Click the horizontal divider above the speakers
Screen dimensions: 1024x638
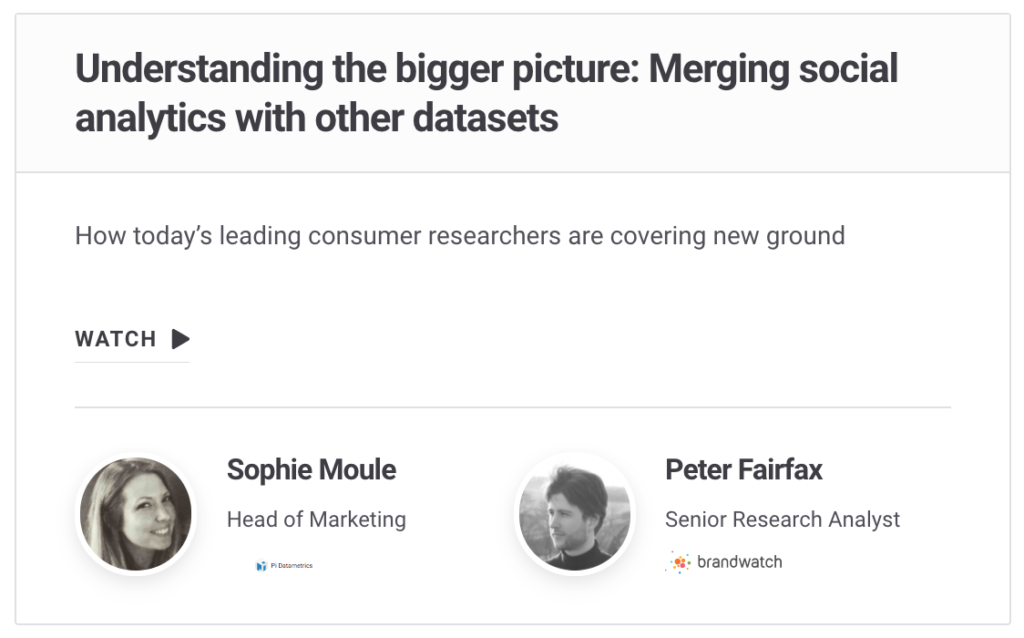[513, 407]
